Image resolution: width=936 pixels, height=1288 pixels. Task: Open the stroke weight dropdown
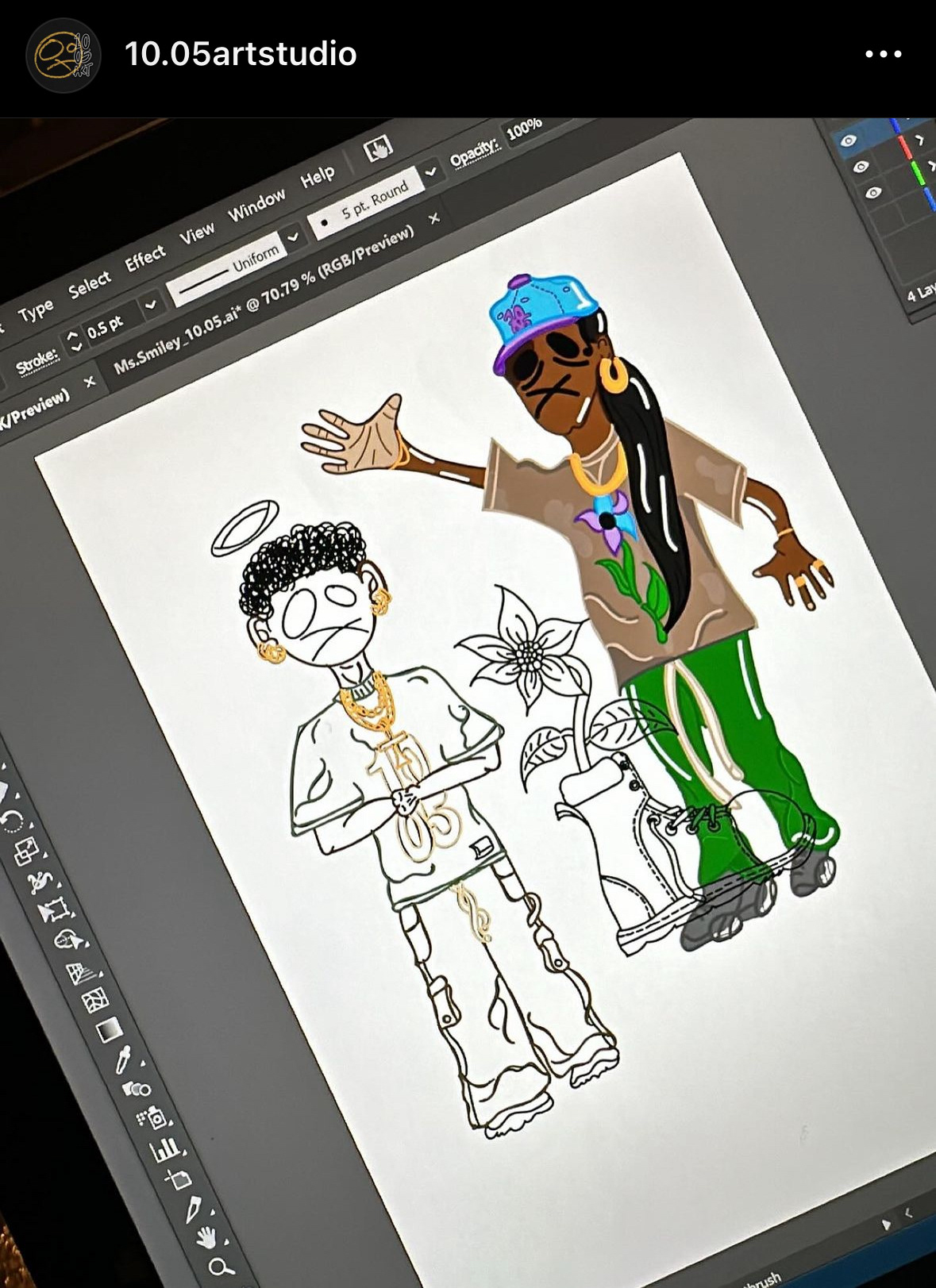tap(150, 303)
